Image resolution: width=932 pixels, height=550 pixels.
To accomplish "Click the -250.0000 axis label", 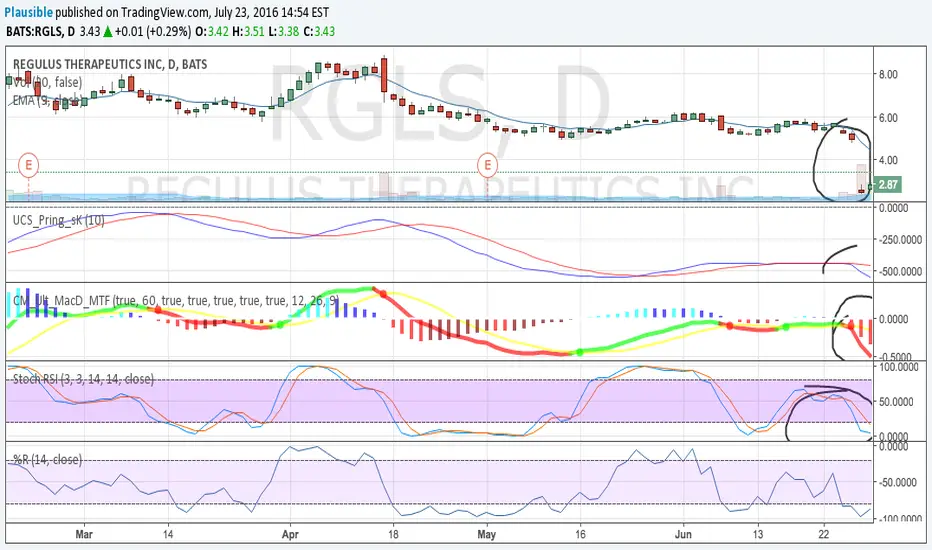I will point(901,240).
